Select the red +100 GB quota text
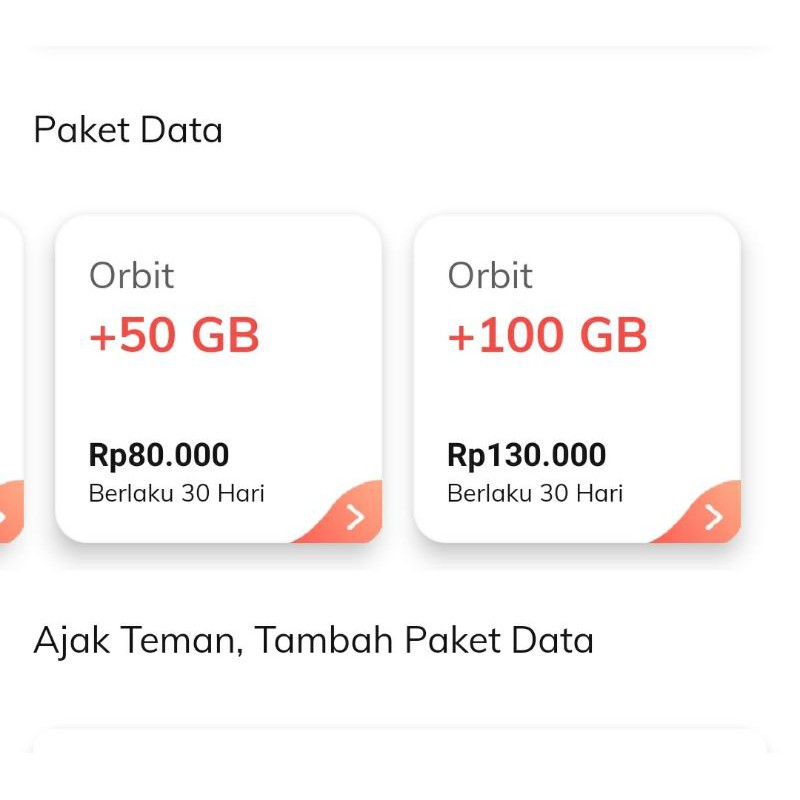Viewport: 800px width, 800px height. point(547,336)
